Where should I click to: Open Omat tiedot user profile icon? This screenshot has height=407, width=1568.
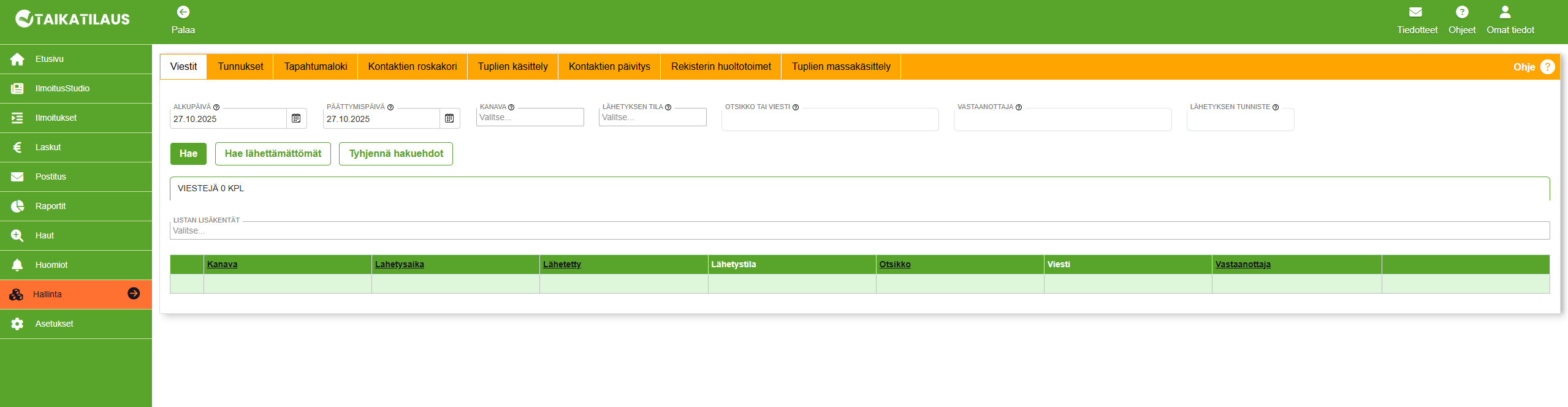click(1504, 12)
